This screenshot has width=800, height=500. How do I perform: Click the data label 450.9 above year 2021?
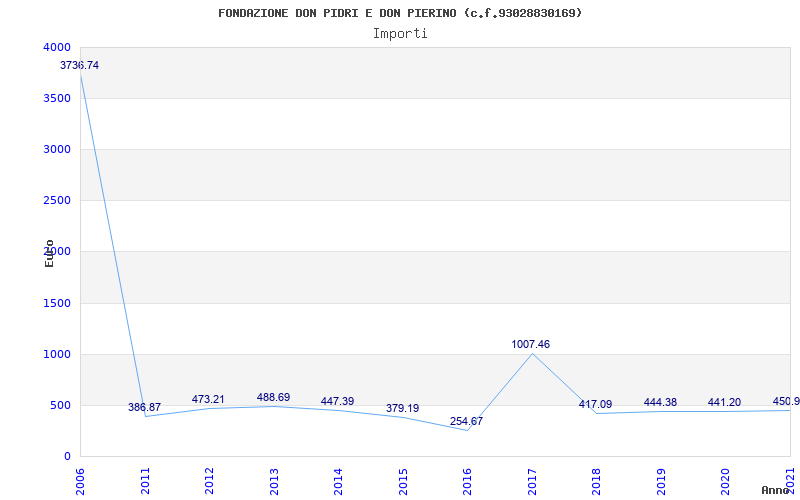point(786,401)
